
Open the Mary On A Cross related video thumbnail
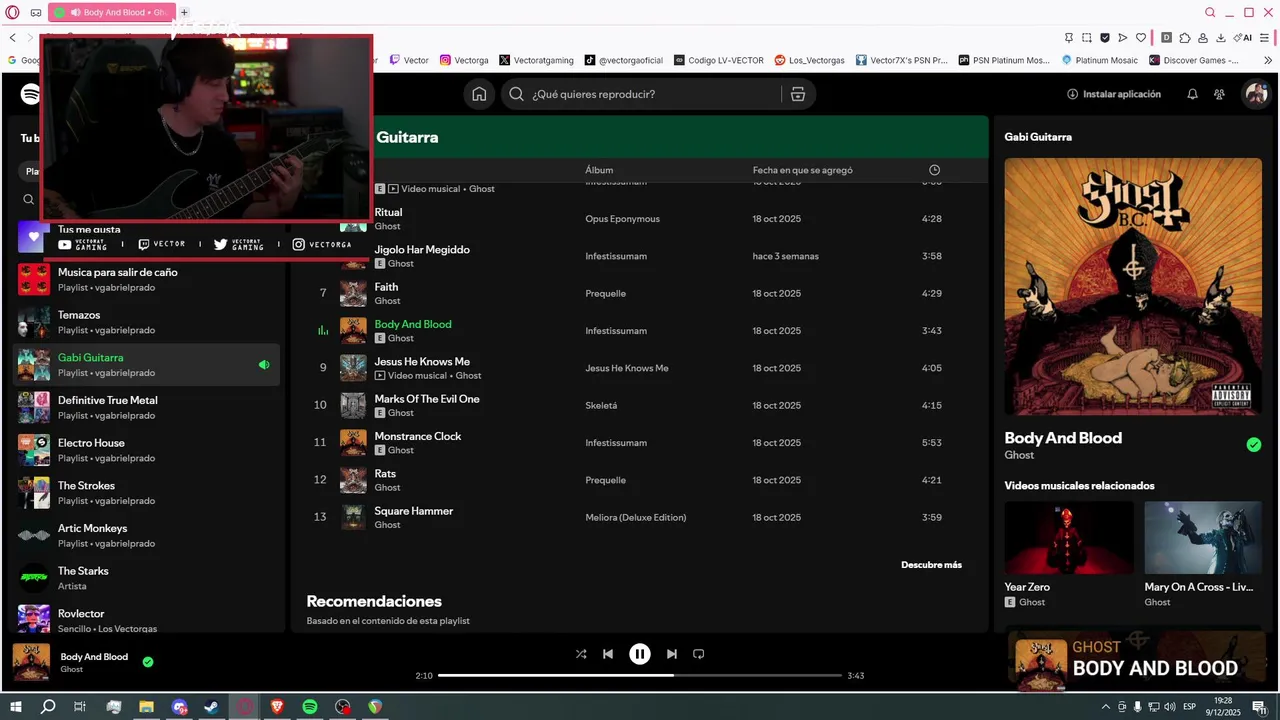tap(1203, 537)
